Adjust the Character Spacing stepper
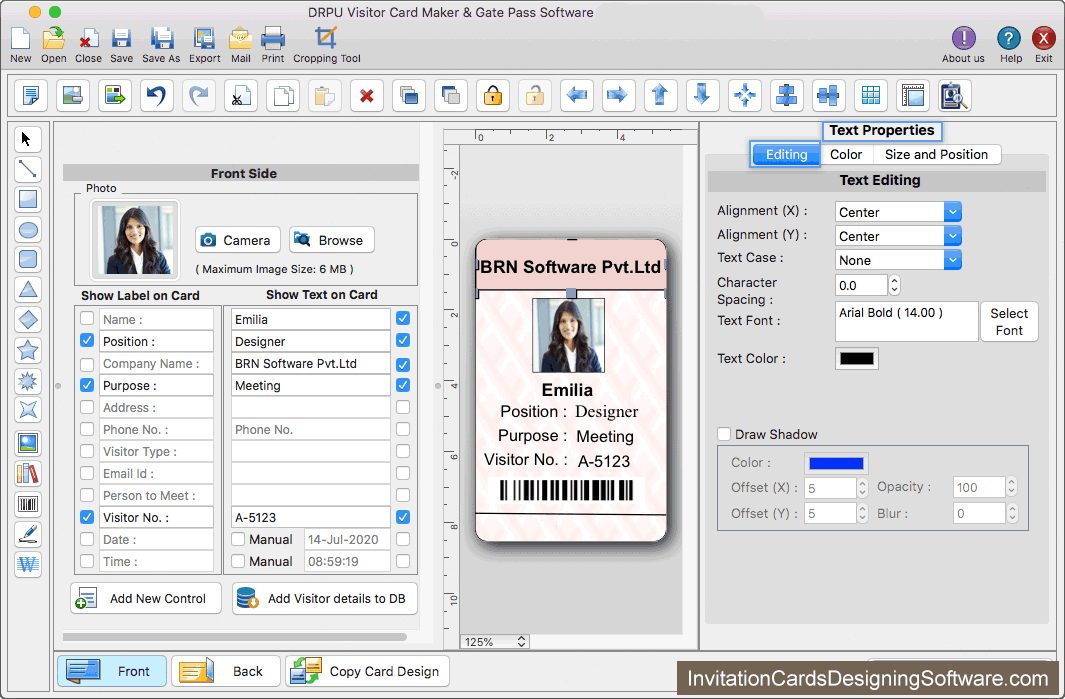Image resolution: width=1065 pixels, height=699 pixels. click(895, 285)
